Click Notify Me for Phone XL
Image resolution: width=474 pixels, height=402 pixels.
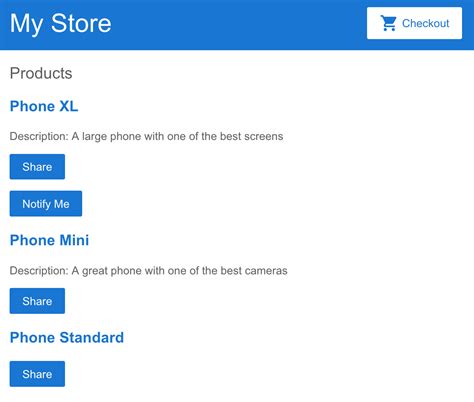coord(46,204)
